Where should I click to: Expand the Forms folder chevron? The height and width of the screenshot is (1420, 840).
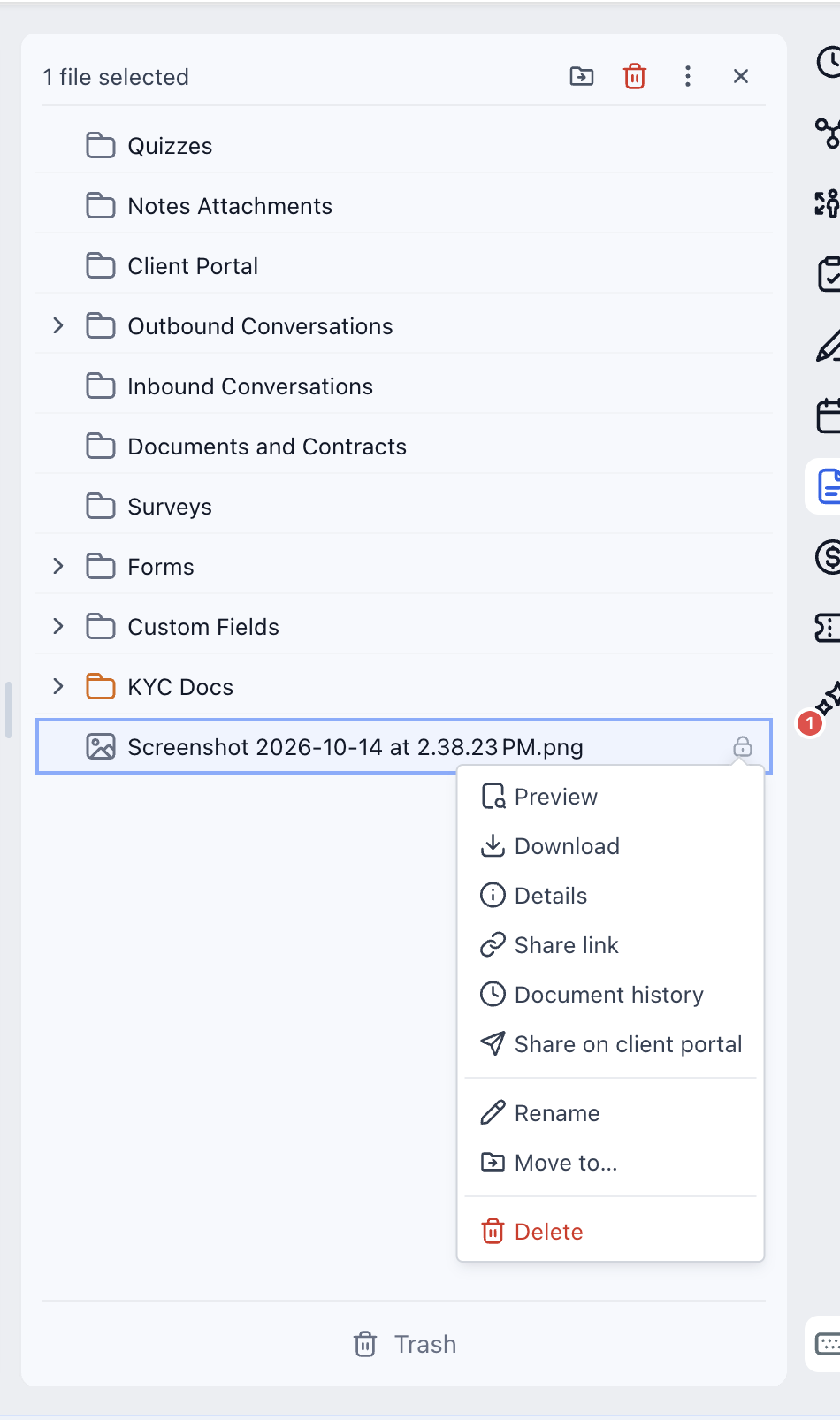(x=58, y=566)
